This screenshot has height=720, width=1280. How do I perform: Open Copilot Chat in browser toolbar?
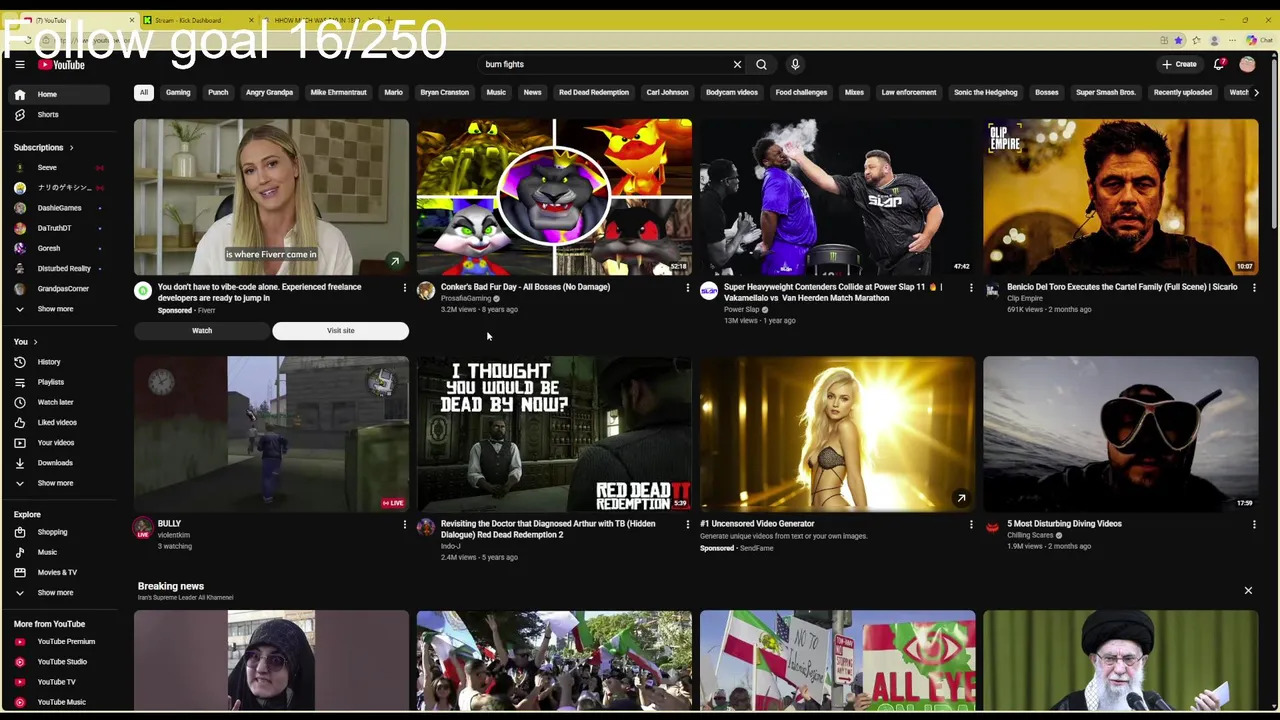click(1259, 40)
